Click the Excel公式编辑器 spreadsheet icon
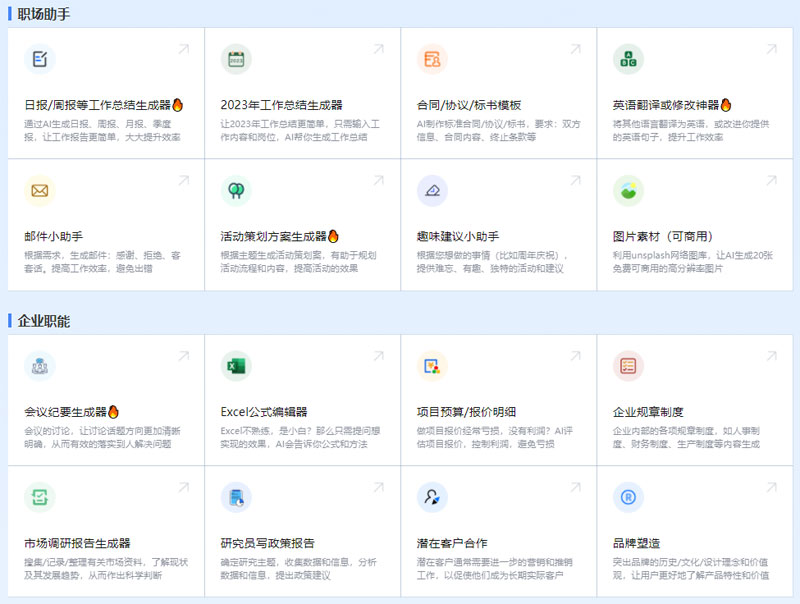The image size is (800, 604). coord(235,364)
